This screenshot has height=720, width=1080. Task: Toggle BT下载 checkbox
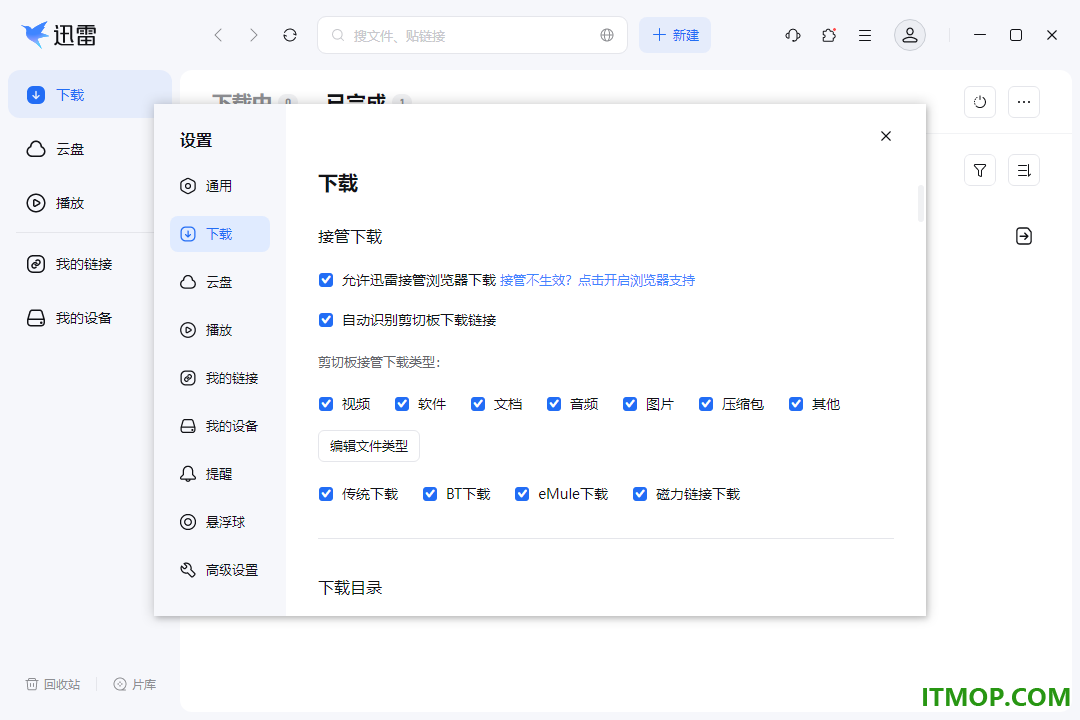click(430, 494)
